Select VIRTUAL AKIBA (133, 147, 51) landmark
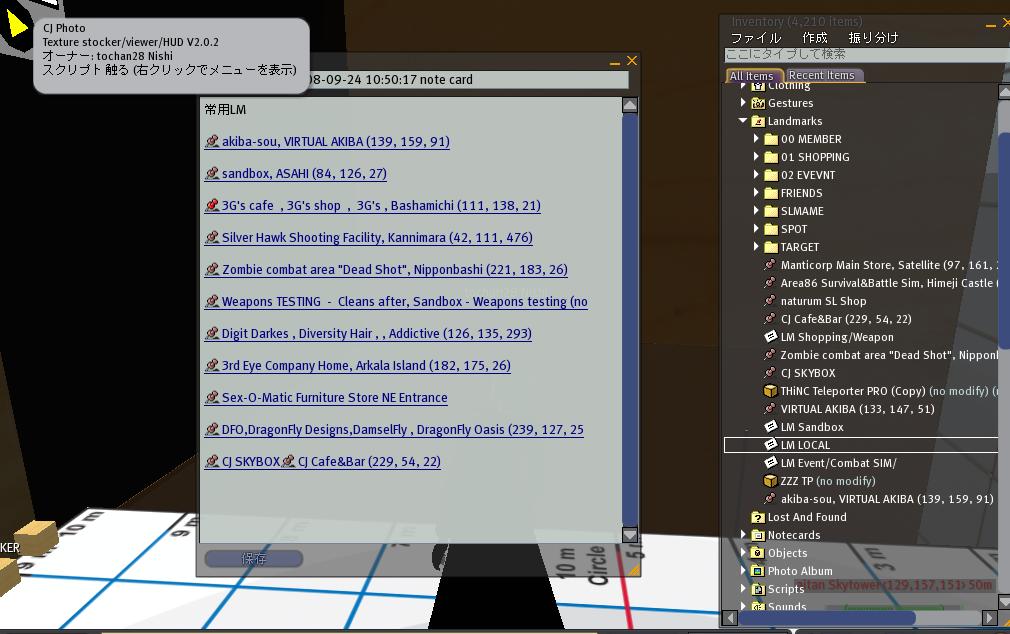1010x634 pixels. tap(857, 409)
